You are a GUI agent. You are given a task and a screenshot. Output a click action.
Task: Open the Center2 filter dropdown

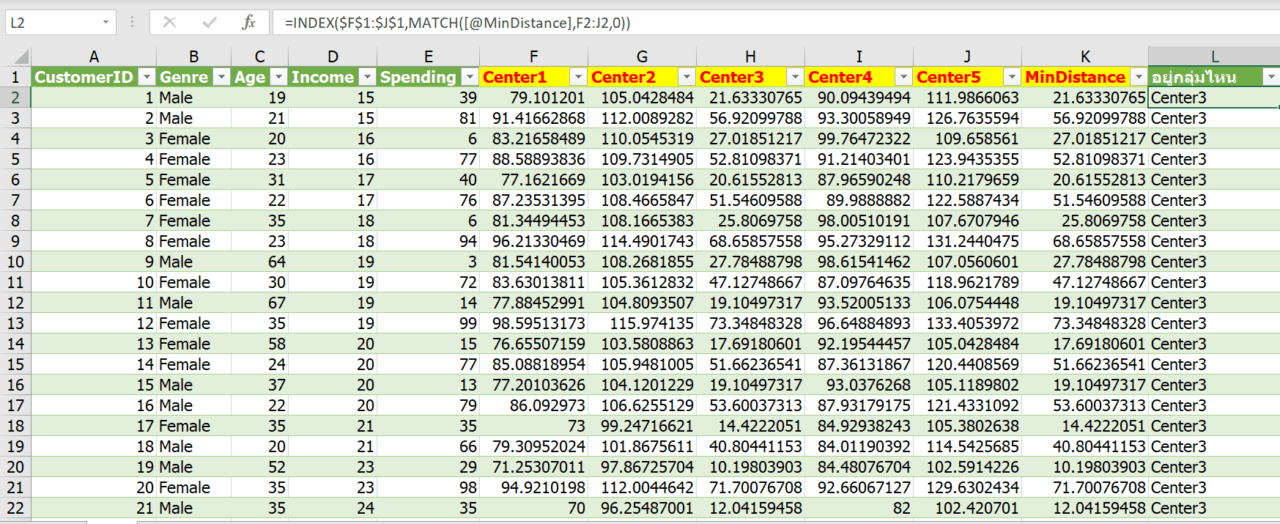pyautogui.click(x=686, y=77)
